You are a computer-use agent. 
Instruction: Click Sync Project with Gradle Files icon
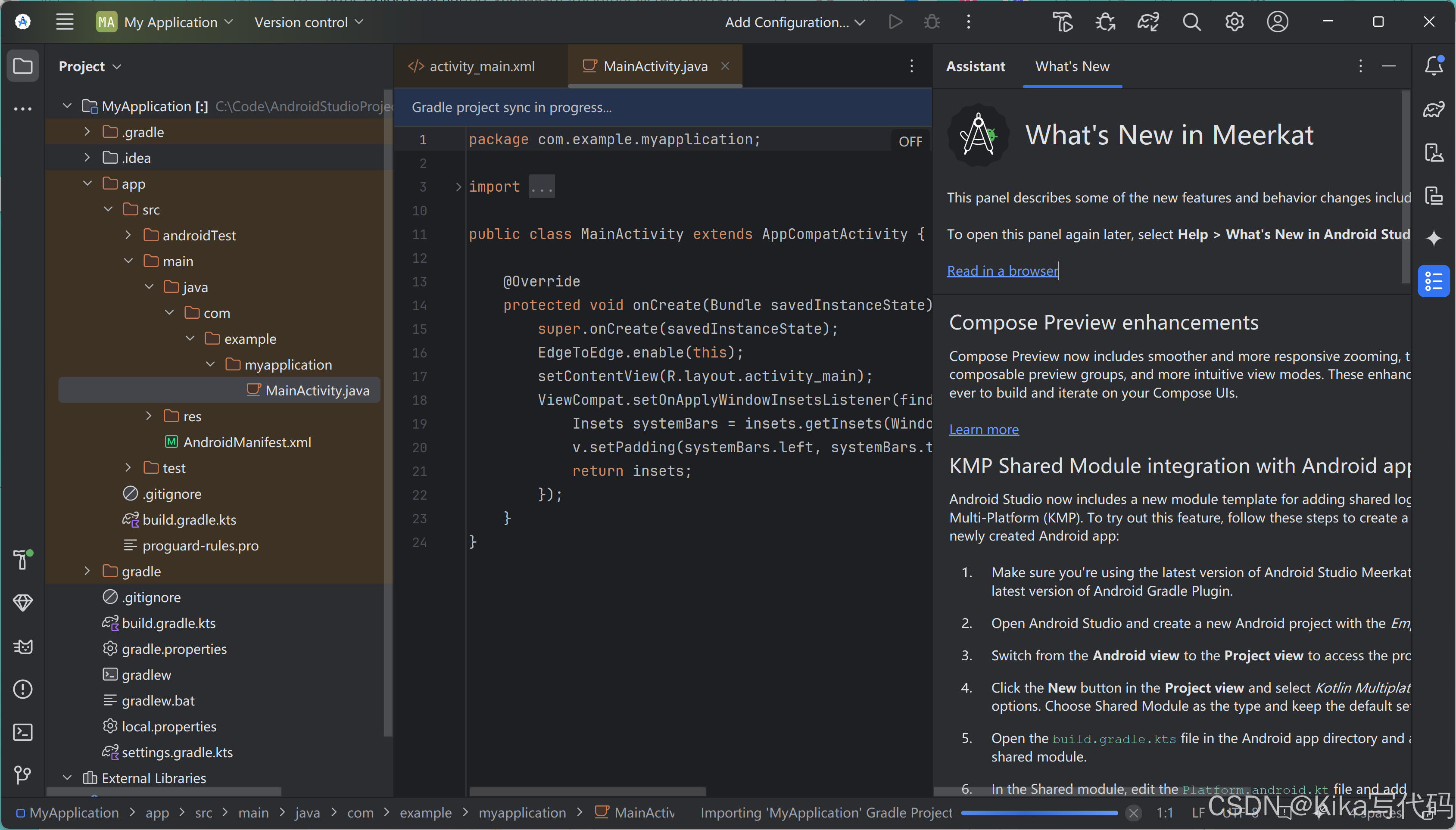click(x=1148, y=22)
